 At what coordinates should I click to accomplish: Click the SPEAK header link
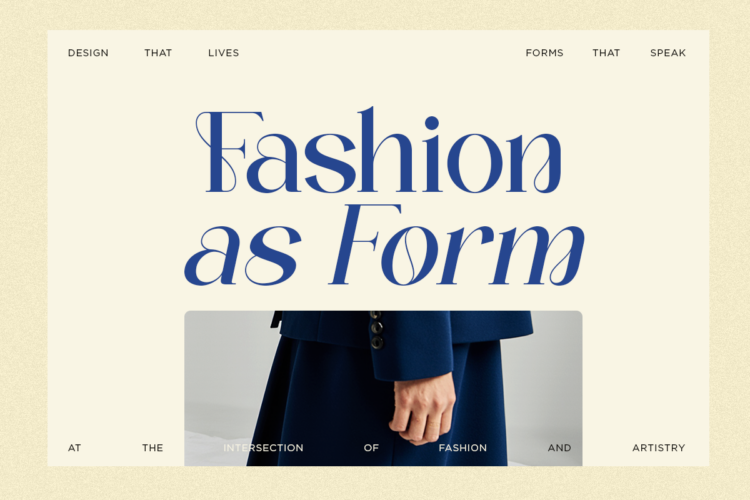pyautogui.click(x=668, y=53)
